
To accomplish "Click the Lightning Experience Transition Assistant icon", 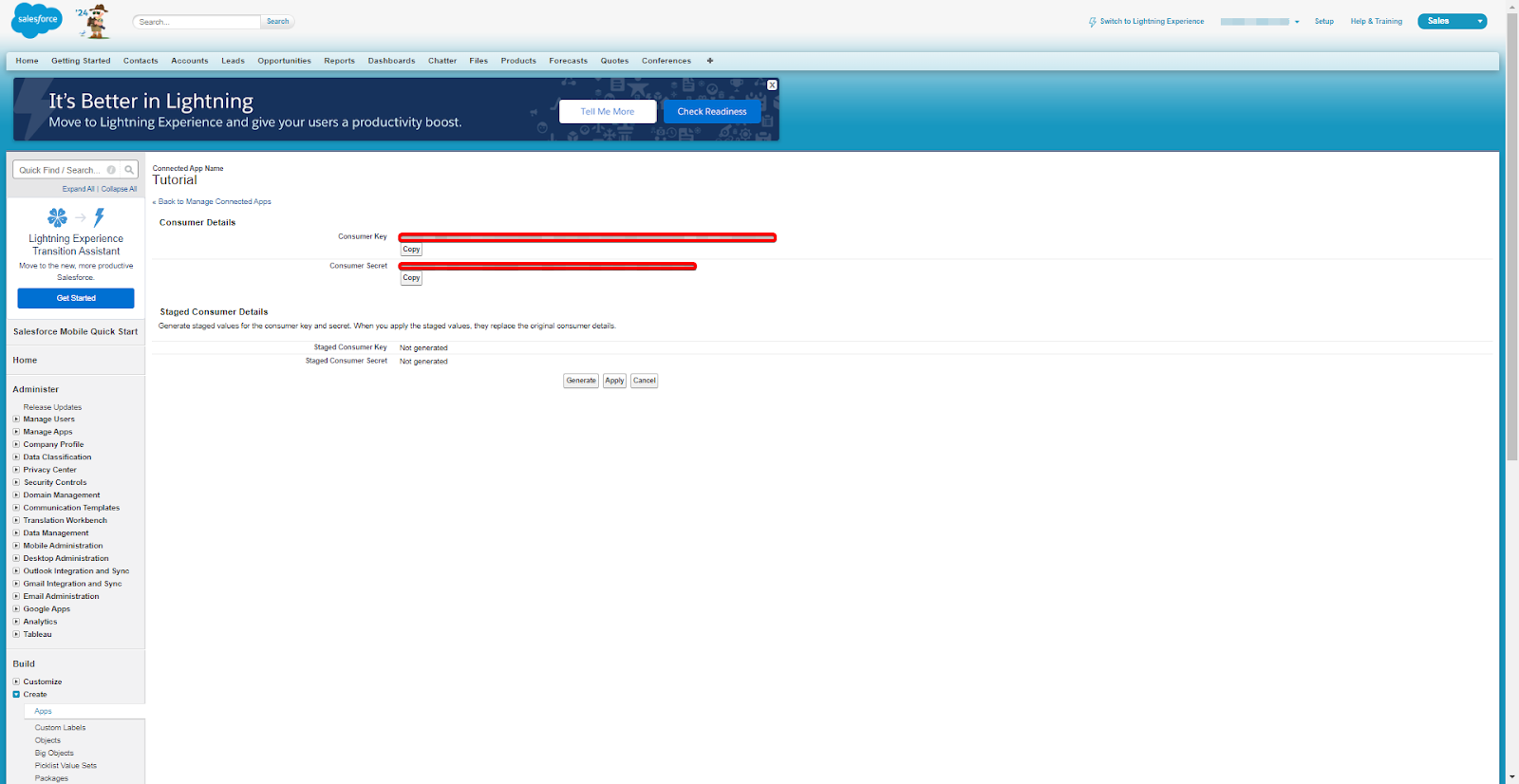I will [x=76, y=217].
